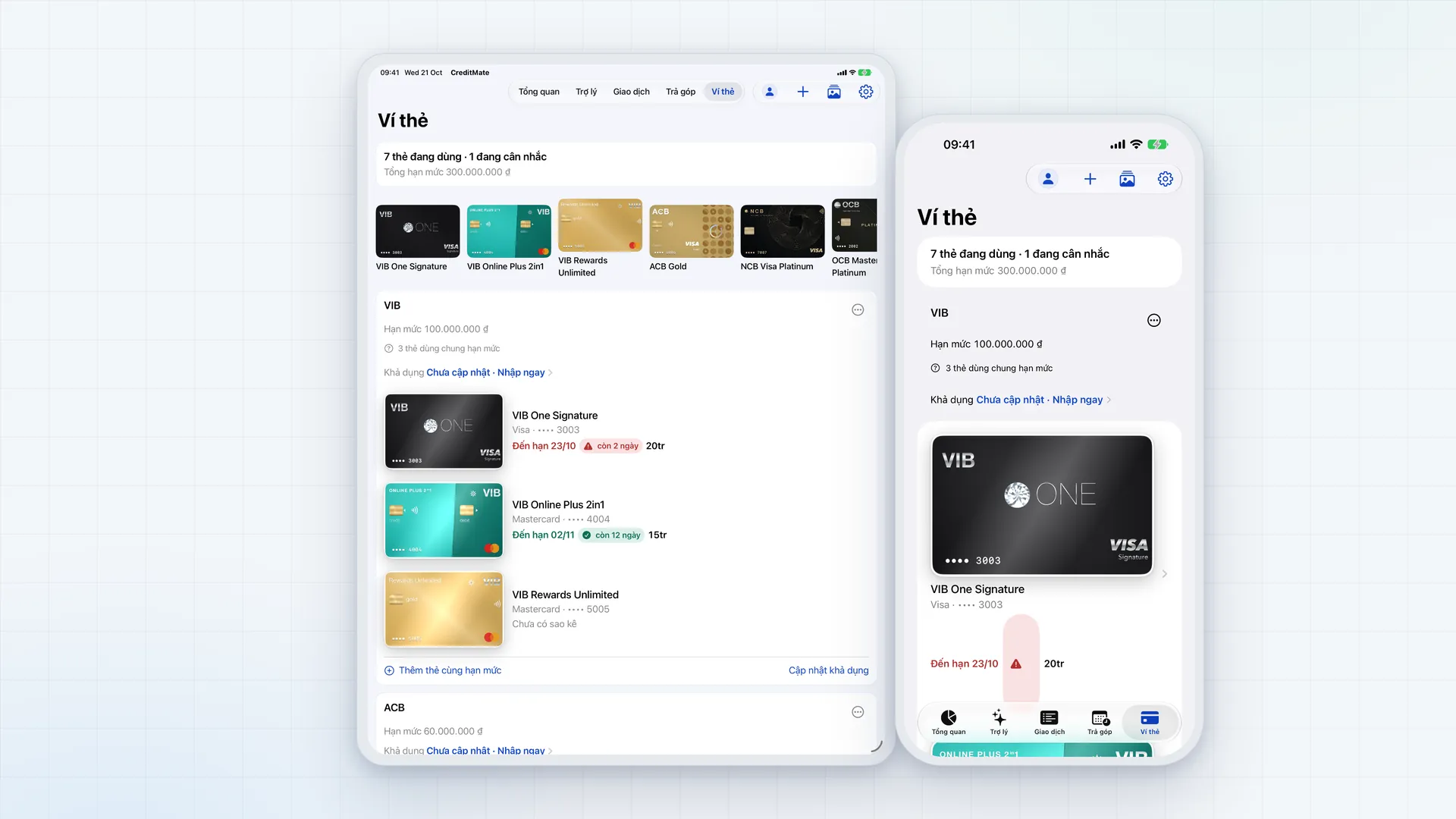Select the Ví thẻ tab on tablet
Image resolution: width=1456 pixels, height=819 pixels.
pos(723,92)
